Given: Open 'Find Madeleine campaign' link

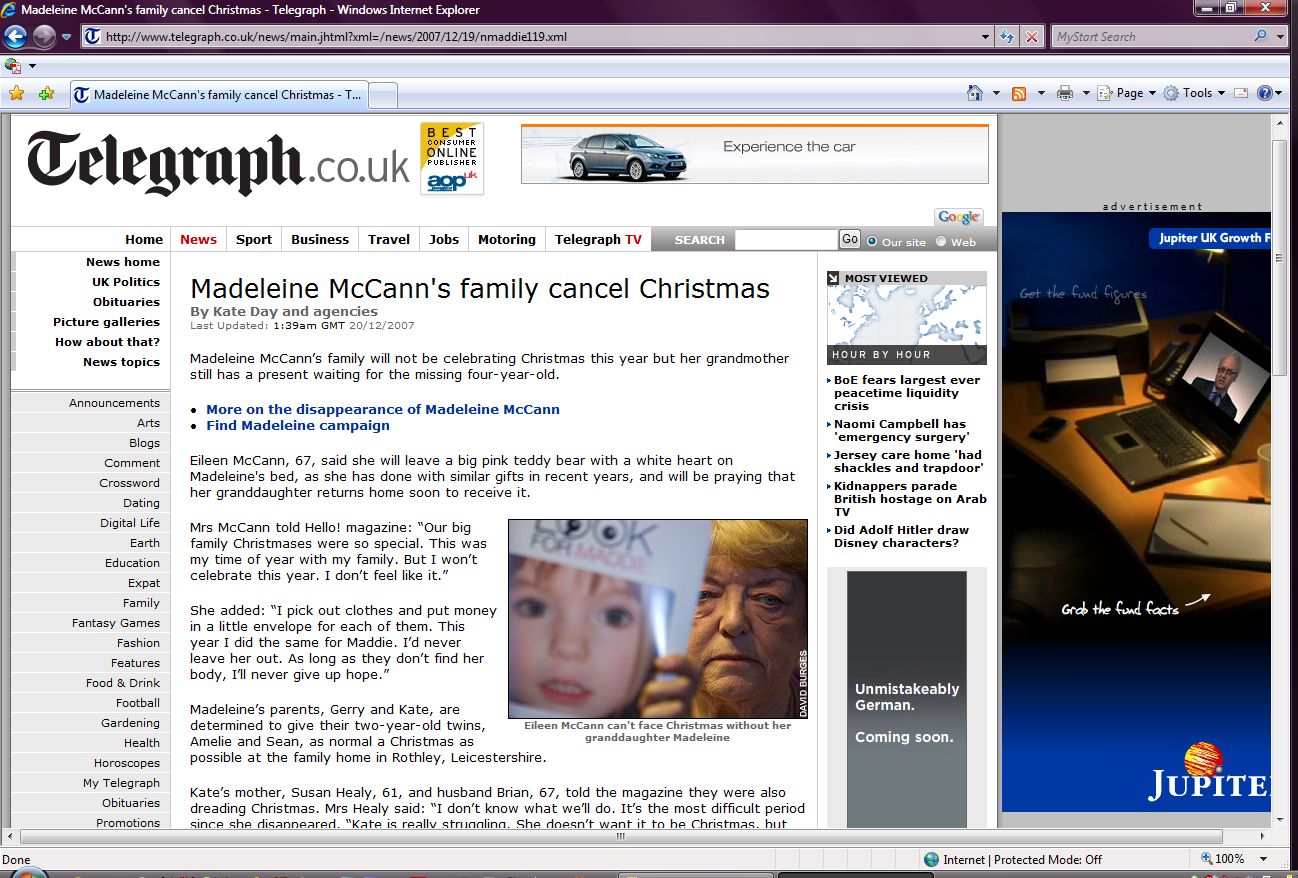Looking at the screenshot, I should click(x=298, y=425).
